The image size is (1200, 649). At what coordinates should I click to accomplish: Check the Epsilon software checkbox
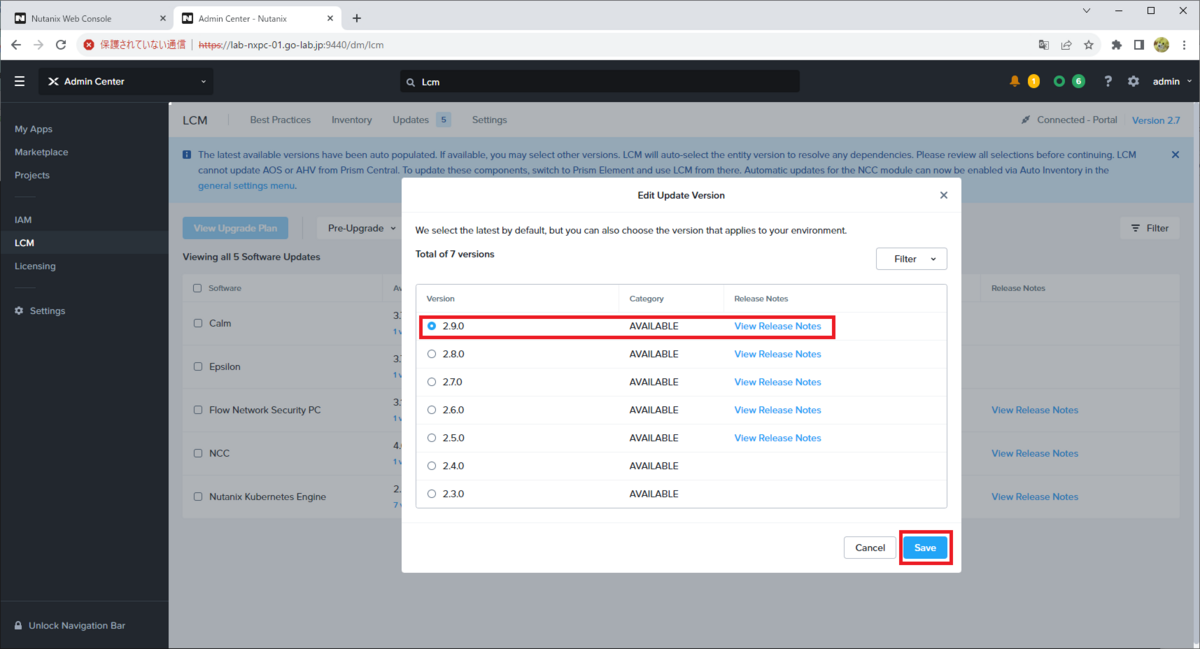point(198,367)
